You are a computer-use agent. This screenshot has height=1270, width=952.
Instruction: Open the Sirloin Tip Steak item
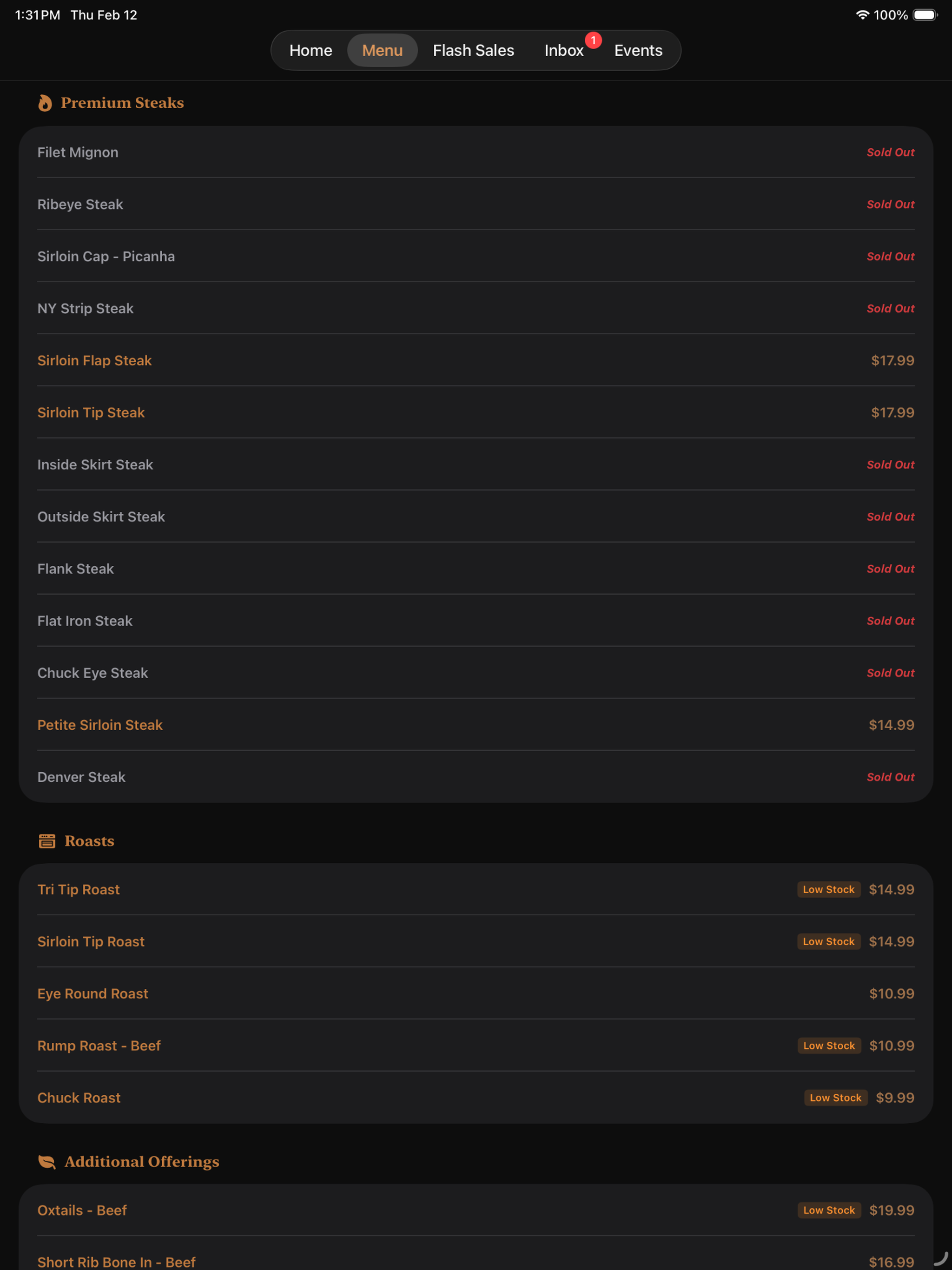[x=476, y=413]
